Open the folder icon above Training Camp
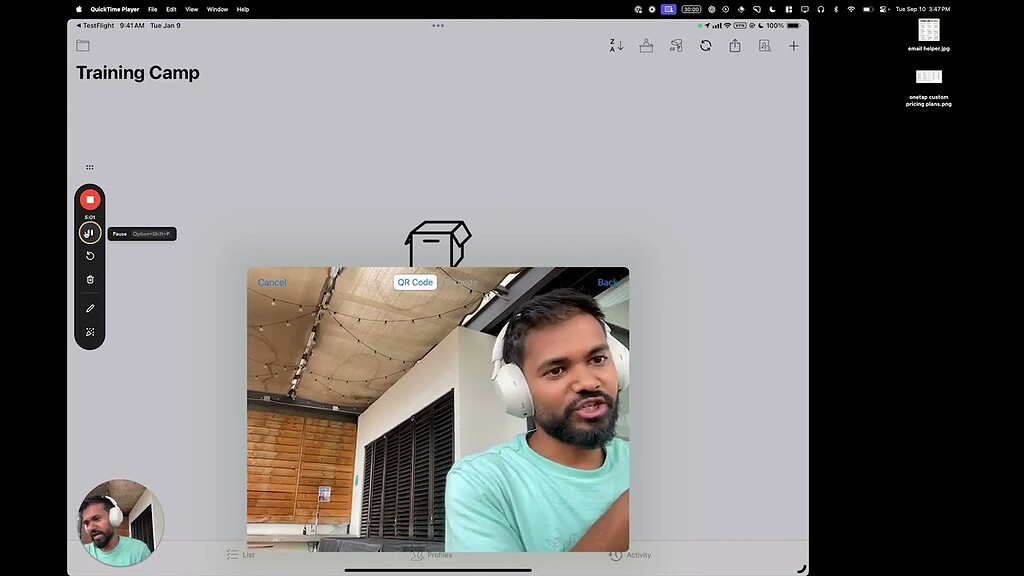 click(x=83, y=46)
